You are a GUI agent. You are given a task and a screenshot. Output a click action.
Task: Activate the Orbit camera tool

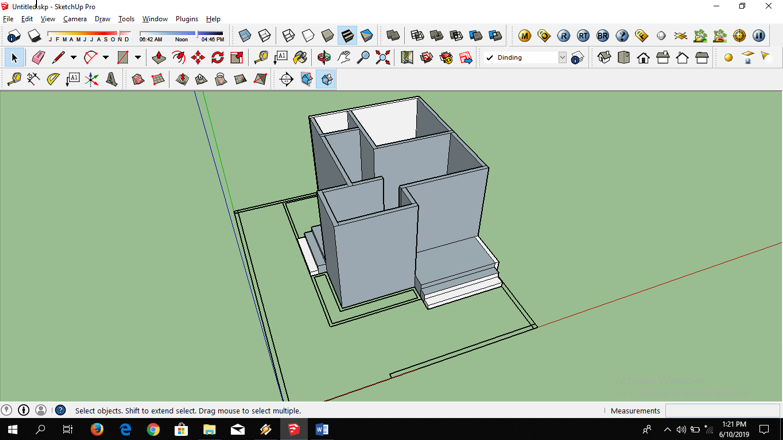[x=324, y=58]
